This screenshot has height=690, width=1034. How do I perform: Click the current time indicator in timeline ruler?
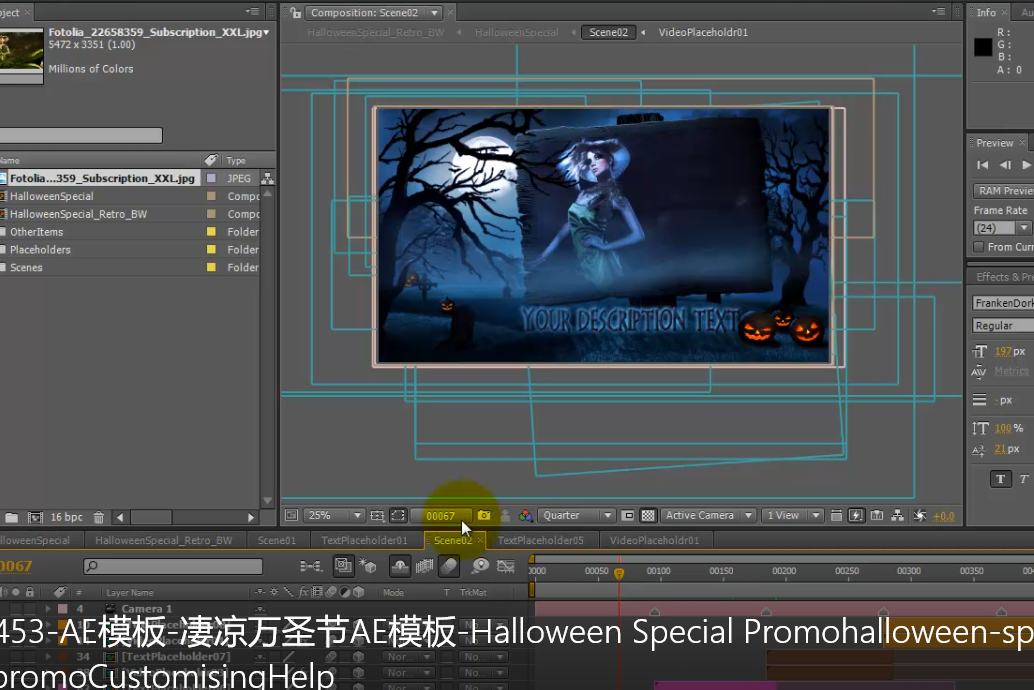619,573
